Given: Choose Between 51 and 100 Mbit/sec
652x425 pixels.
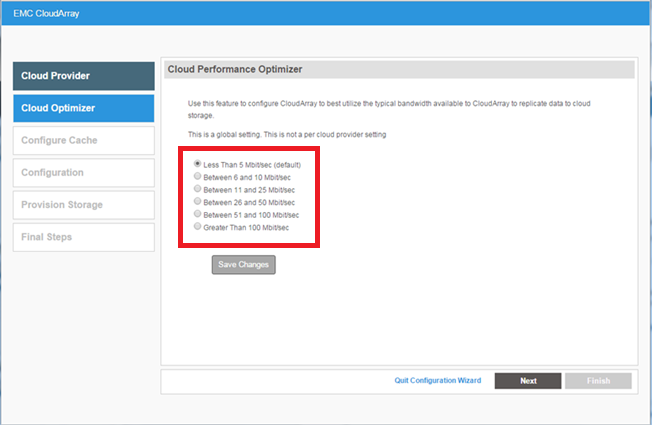Looking at the screenshot, I should point(198,214).
